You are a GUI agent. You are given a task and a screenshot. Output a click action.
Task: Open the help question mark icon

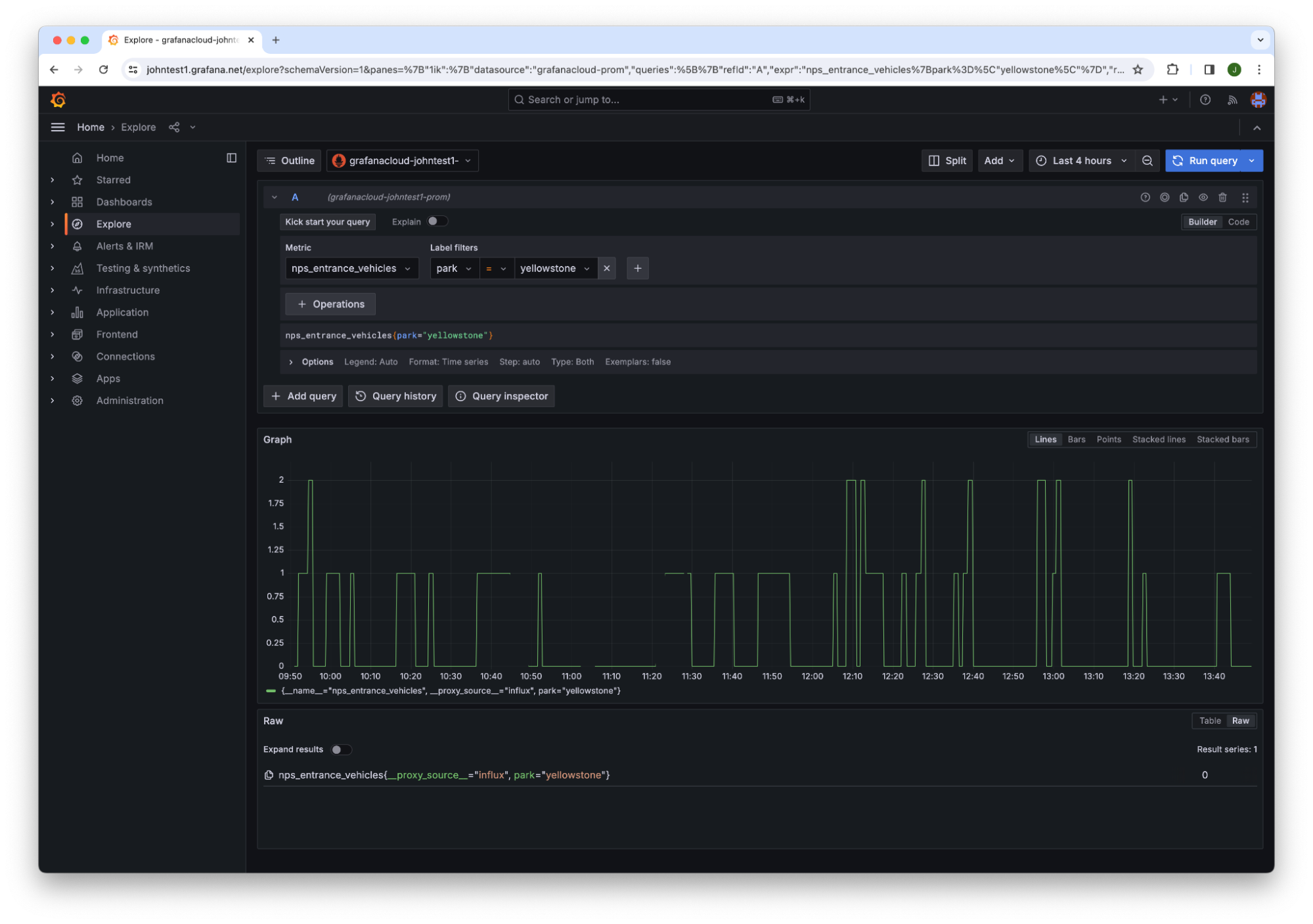1205,100
